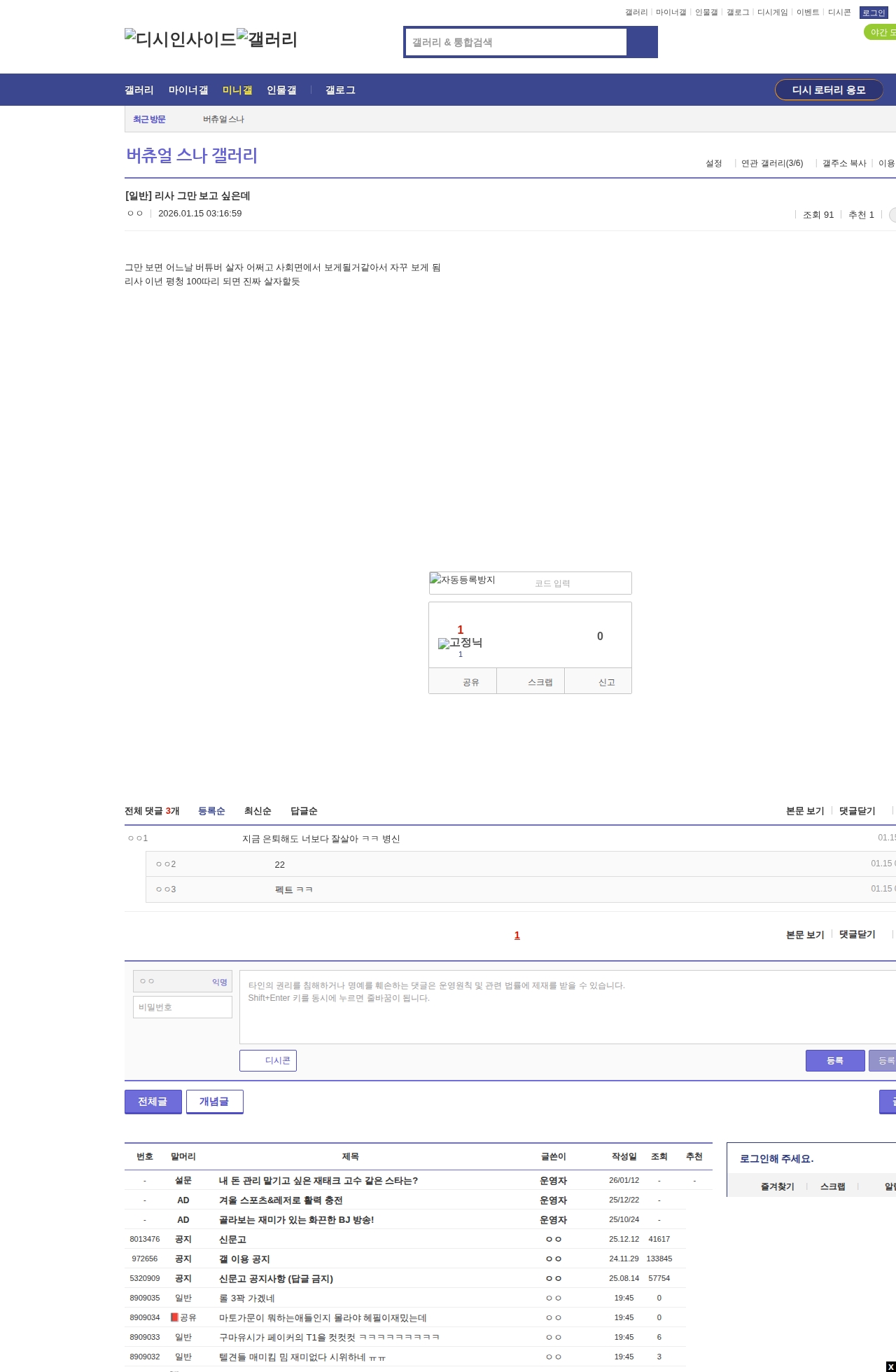Click the 디시인사이드 logo image
The image size is (896, 1372).
pyautogui.click(x=180, y=39)
